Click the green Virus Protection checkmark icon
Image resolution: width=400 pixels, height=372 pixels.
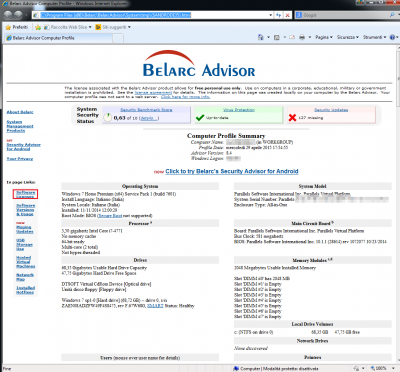(200, 118)
